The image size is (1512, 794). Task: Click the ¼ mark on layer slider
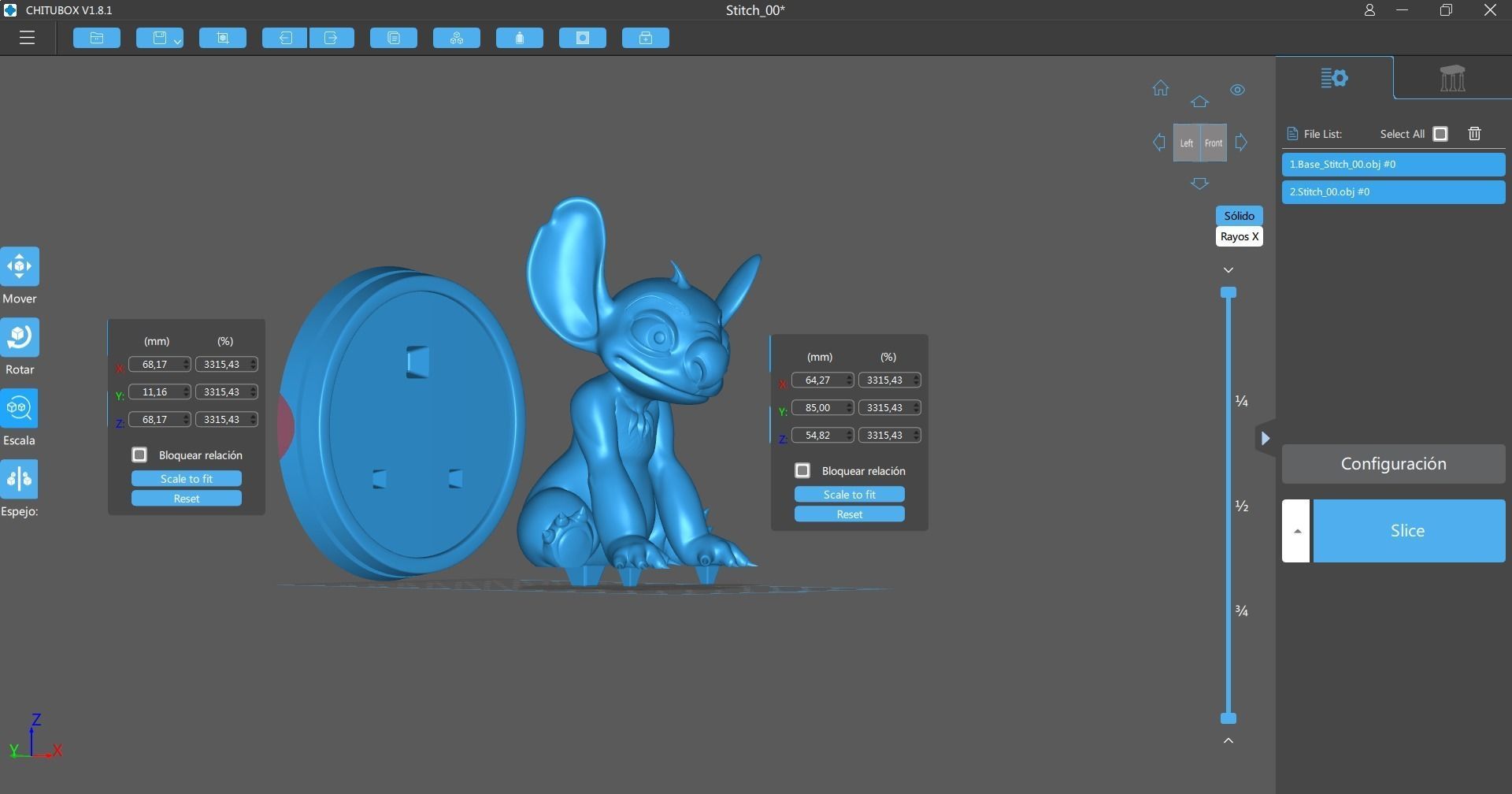(1242, 402)
